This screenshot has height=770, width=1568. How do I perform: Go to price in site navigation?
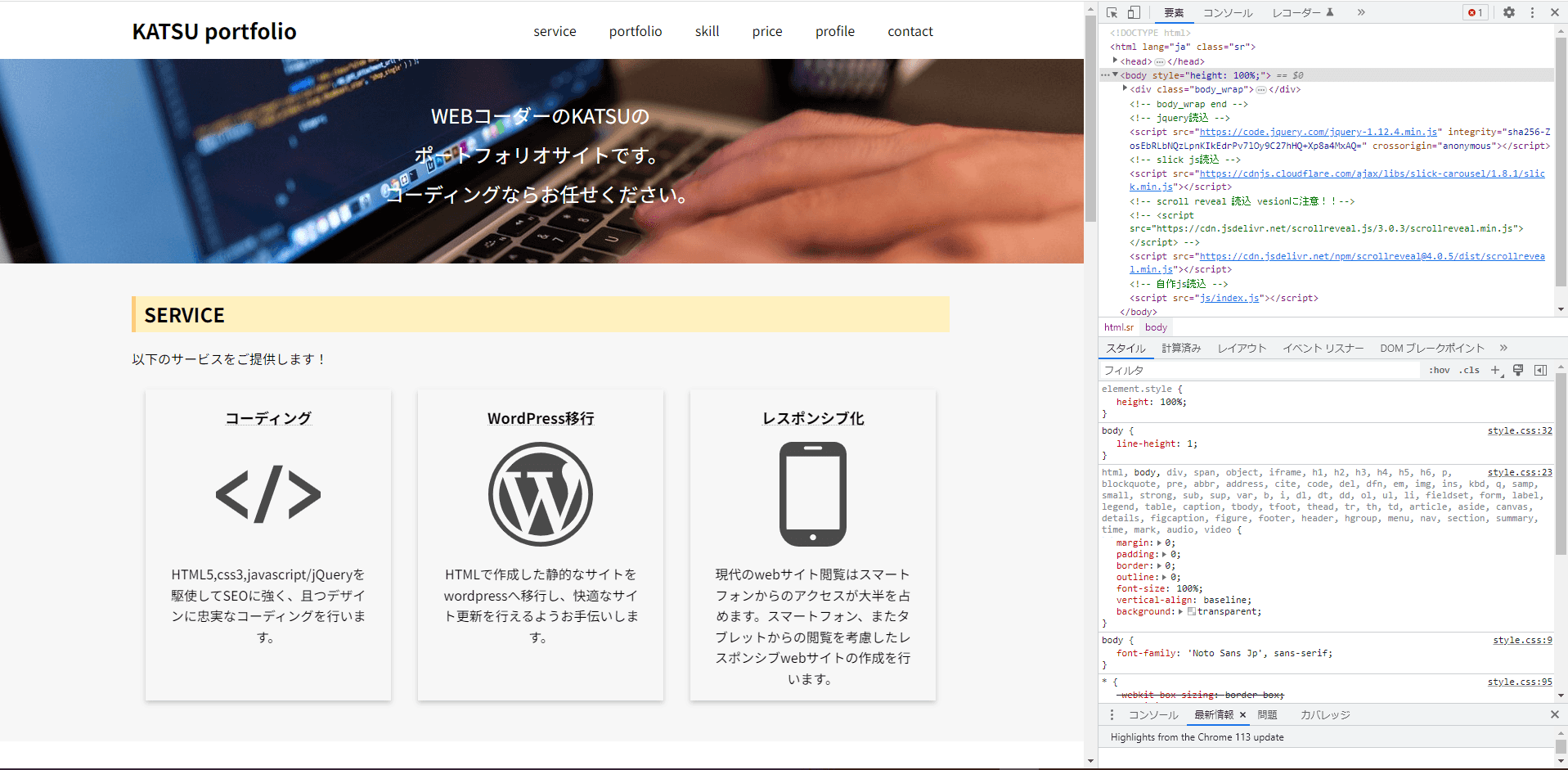(x=767, y=31)
